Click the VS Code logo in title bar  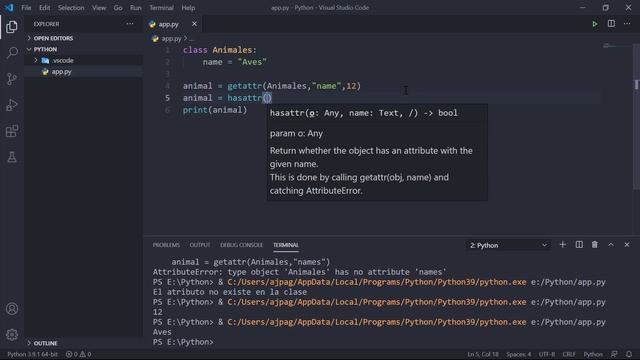point(9,7)
